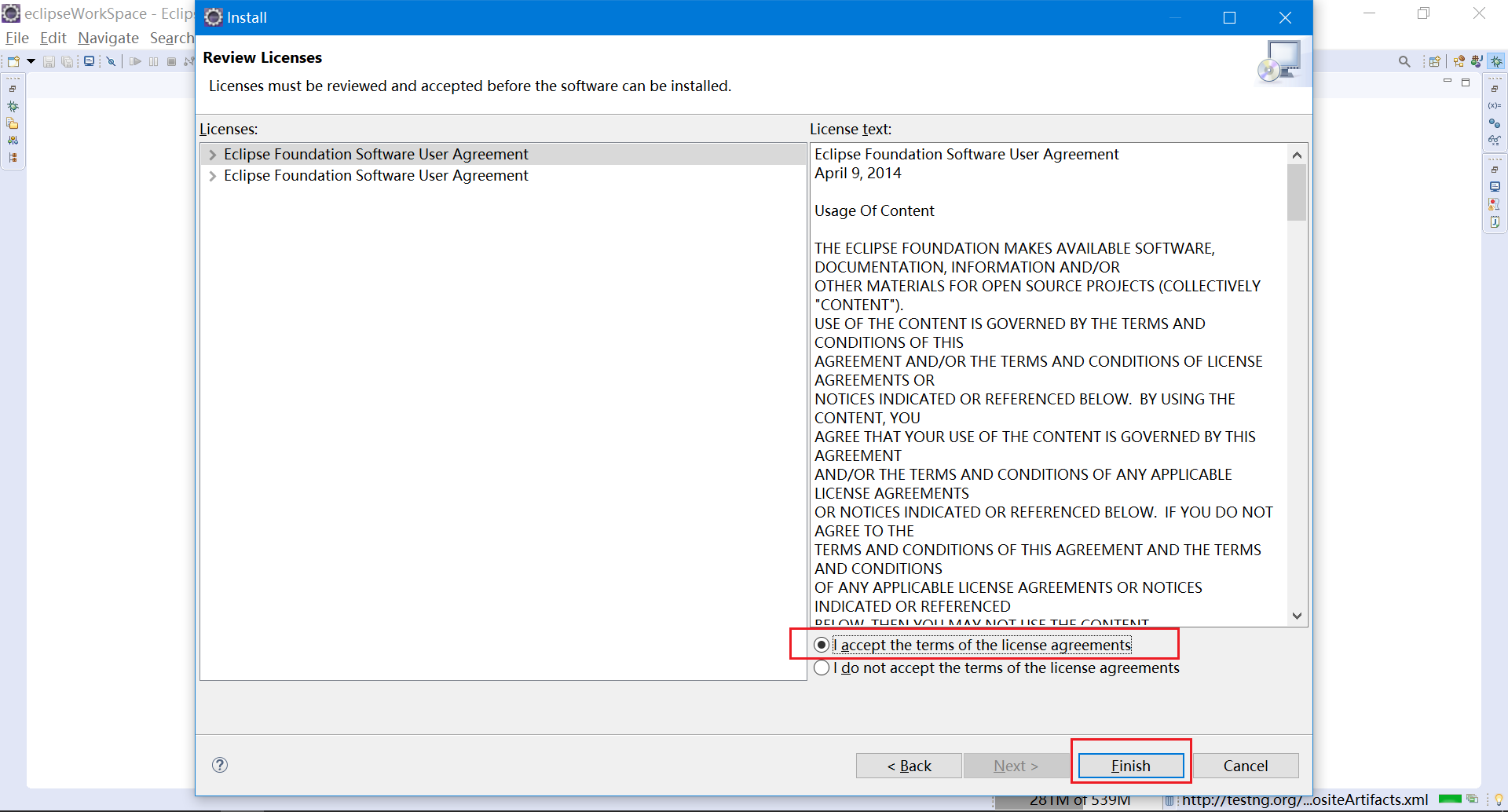Click the New wizard icon in Eclipse toolbar
The height and width of the screenshot is (812, 1508).
tap(13, 61)
